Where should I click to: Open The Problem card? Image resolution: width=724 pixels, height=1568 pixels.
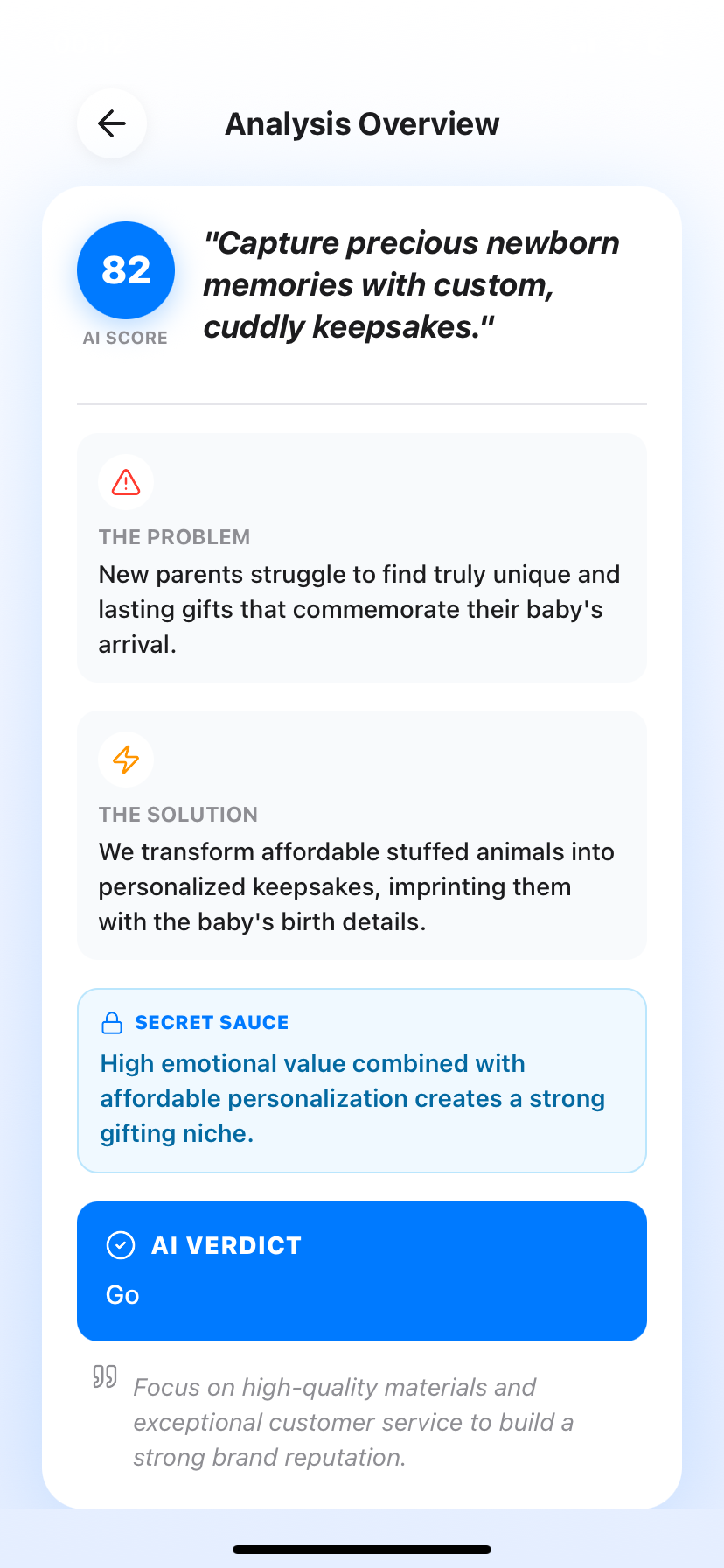pyautogui.click(x=361, y=557)
